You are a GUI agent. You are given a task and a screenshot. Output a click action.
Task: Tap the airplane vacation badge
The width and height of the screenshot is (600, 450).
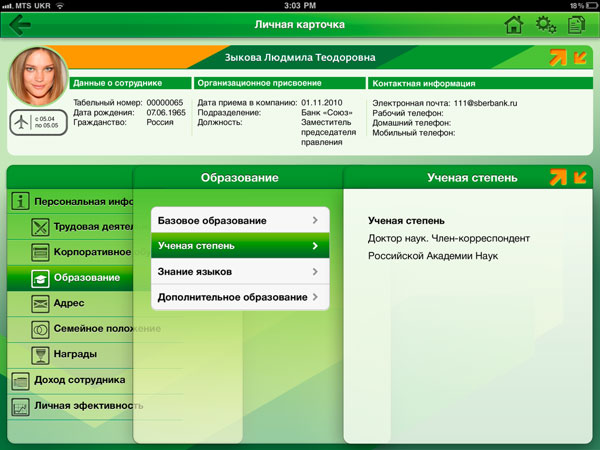(32, 122)
